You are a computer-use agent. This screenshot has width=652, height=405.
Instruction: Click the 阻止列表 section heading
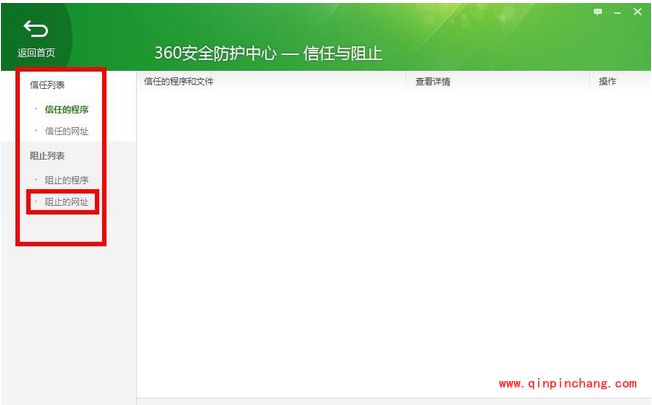pyautogui.click(x=47, y=156)
